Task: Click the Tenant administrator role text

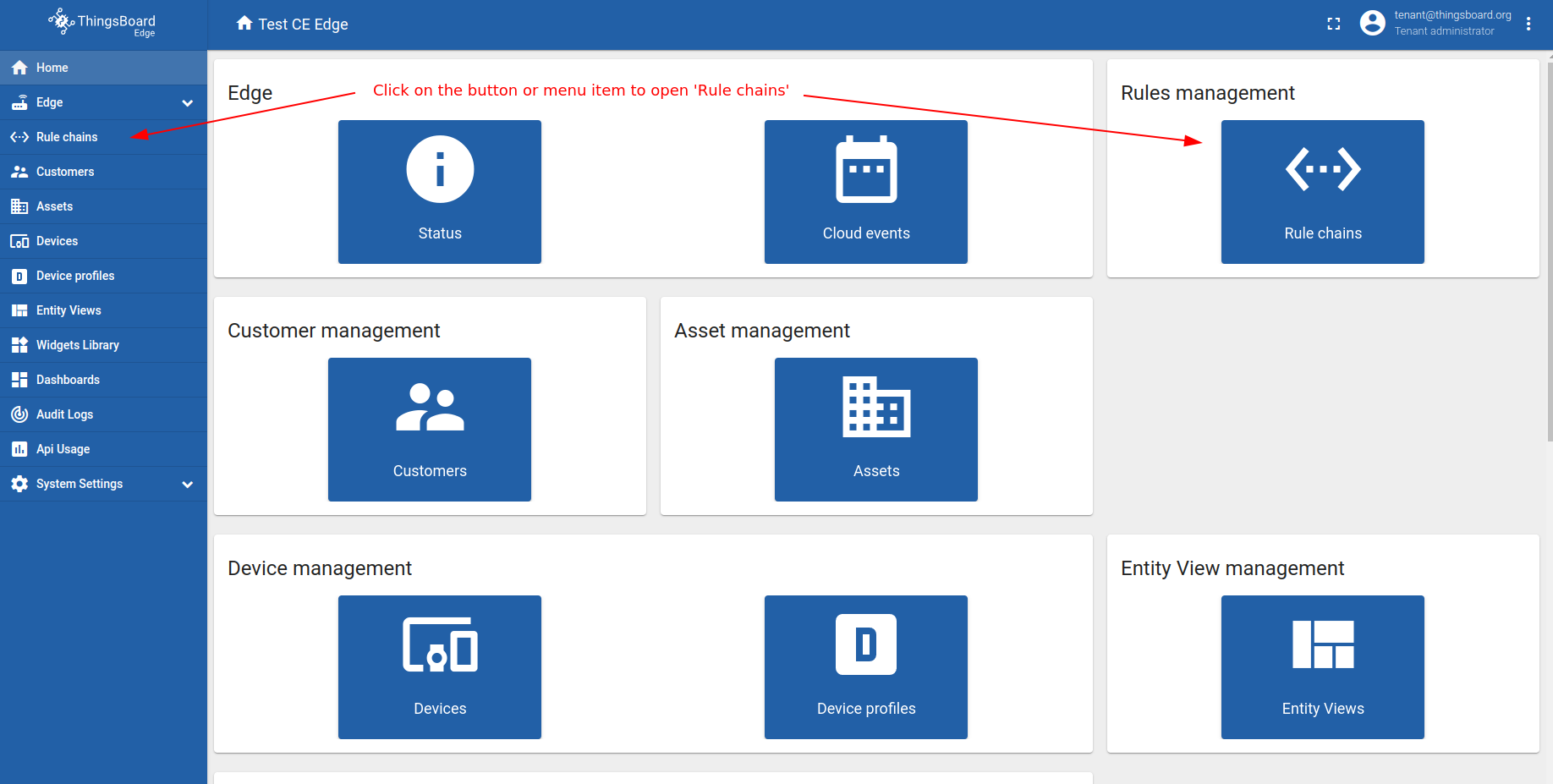Action: (x=1444, y=31)
